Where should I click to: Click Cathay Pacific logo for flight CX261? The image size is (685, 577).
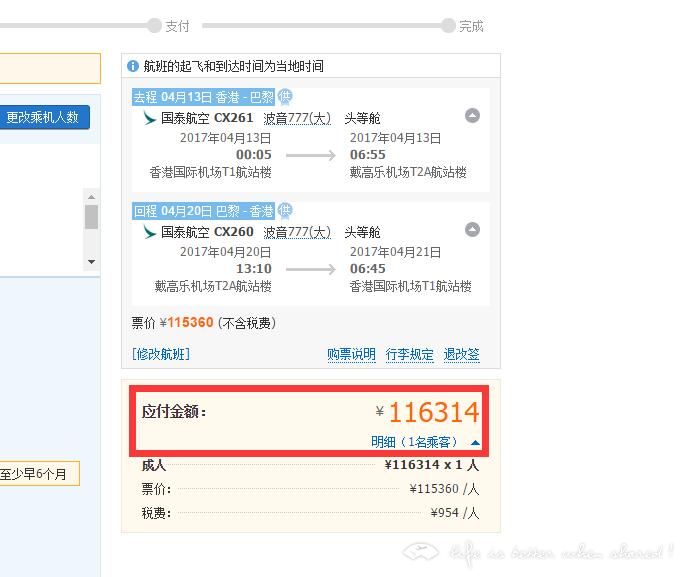[150, 118]
